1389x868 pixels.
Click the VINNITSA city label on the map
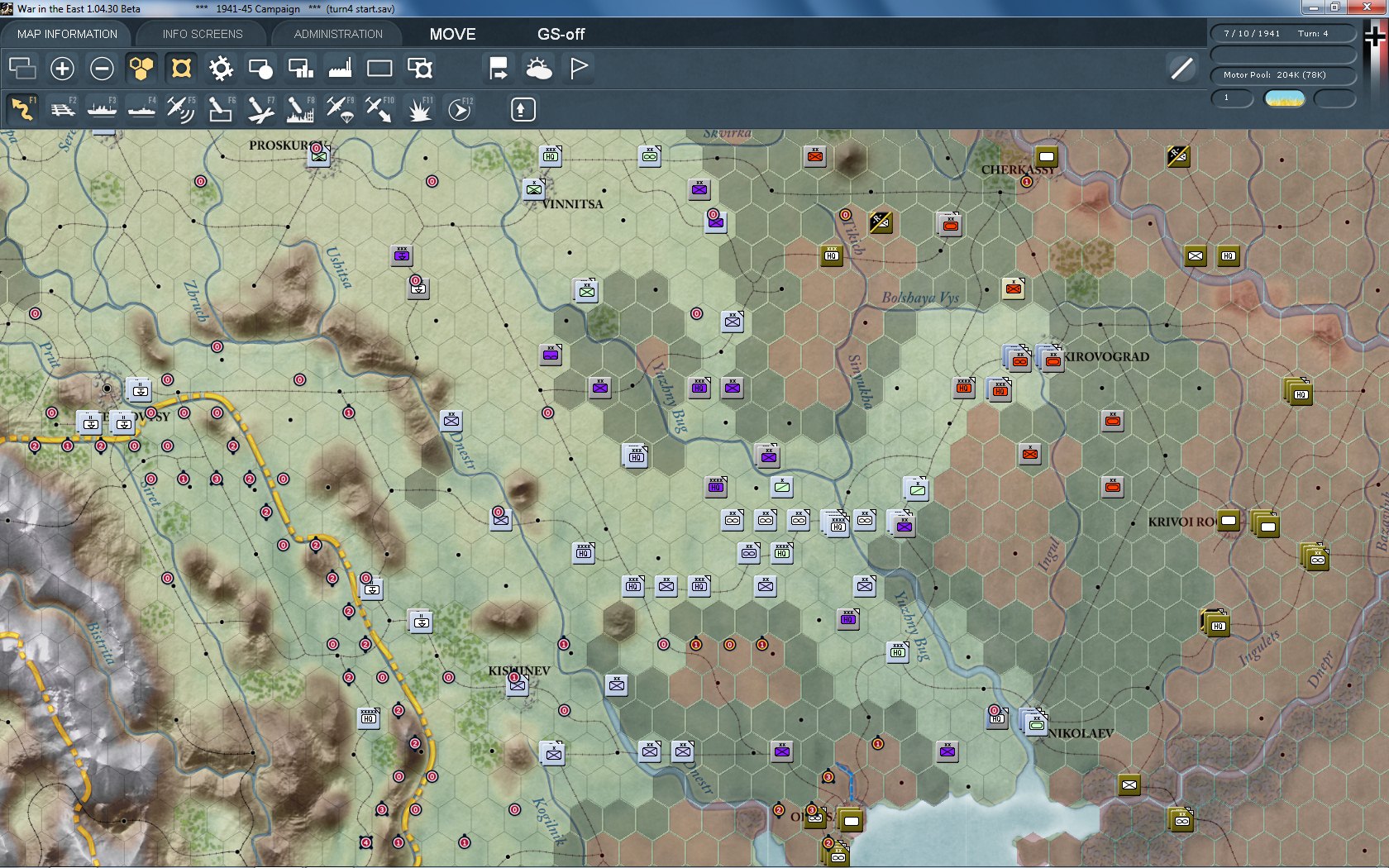[573, 204]
